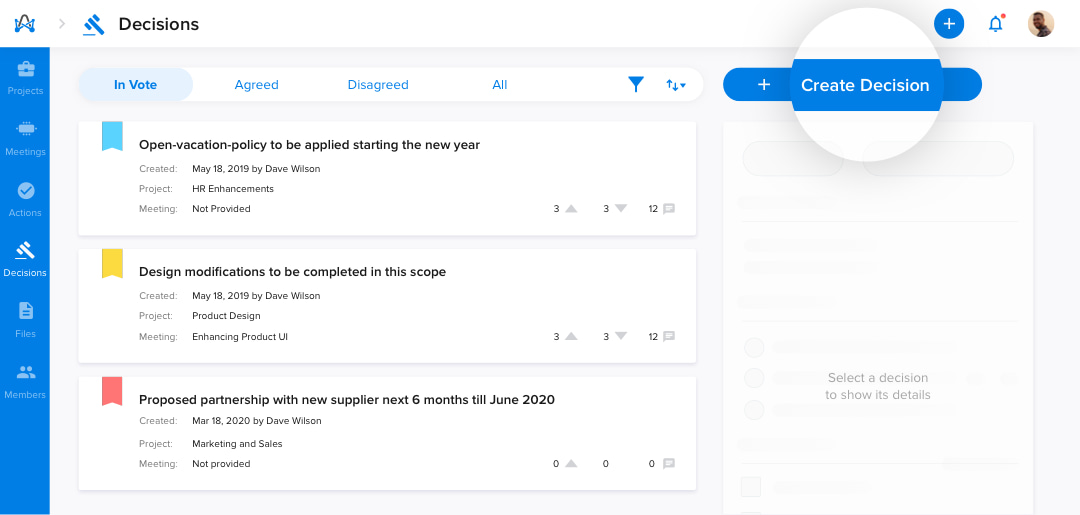
Task: Click the Decisions page title
Action: point(158,24)
